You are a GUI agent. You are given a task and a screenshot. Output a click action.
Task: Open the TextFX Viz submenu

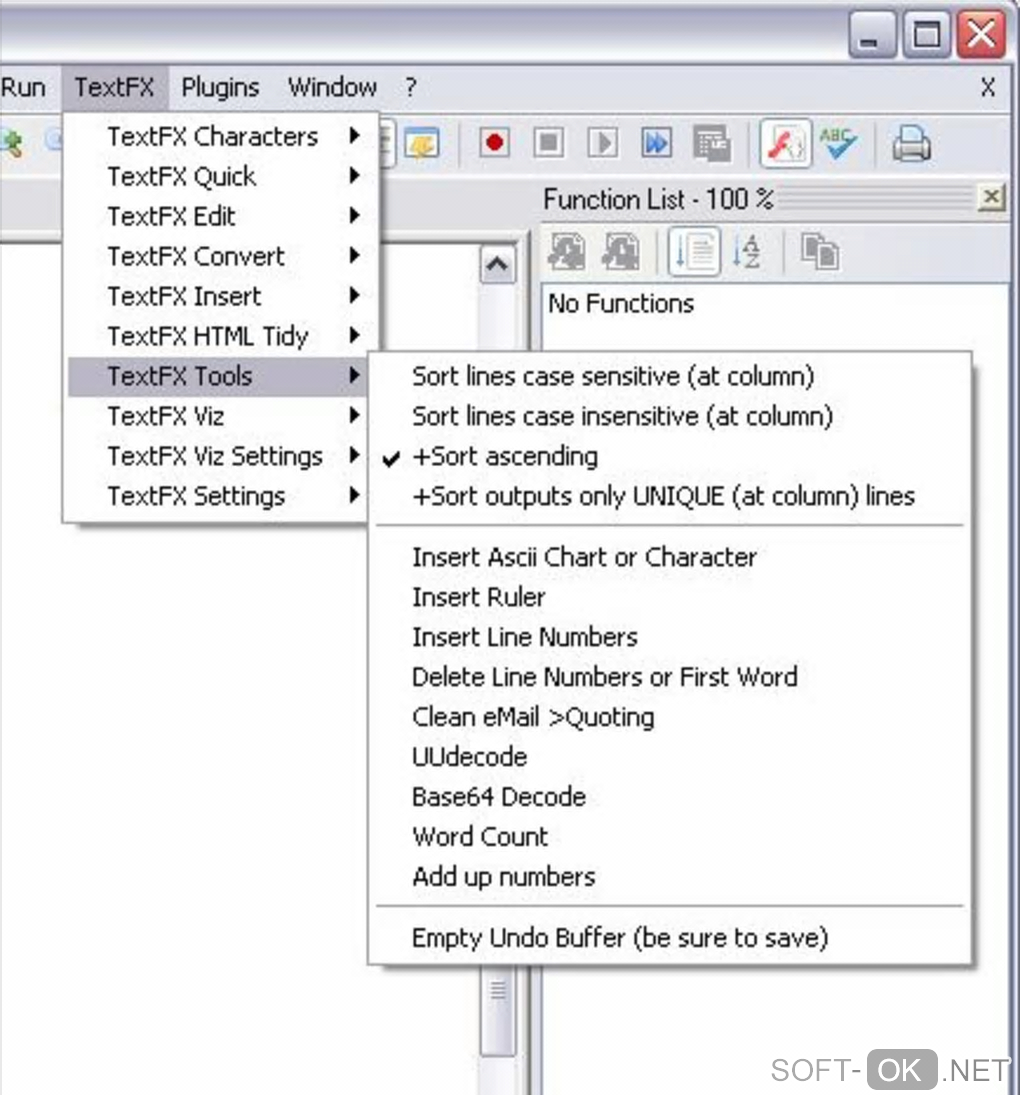pos(216,416)
